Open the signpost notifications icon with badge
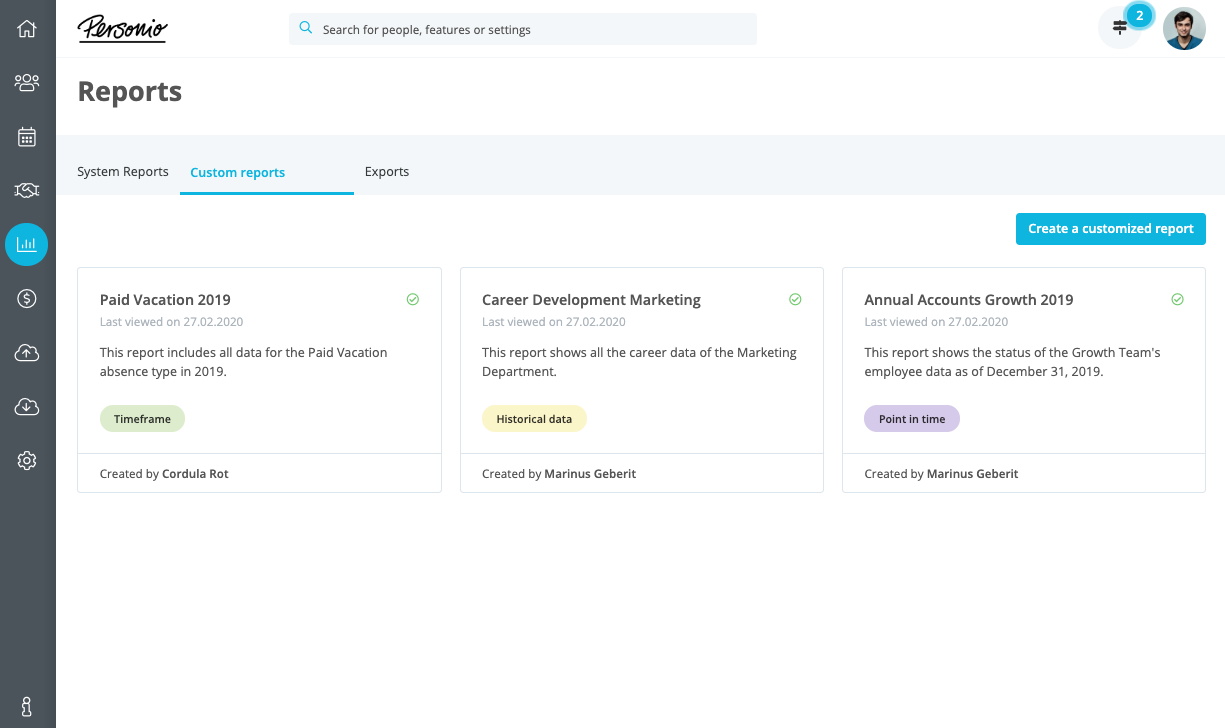This screenshot has height=728, width=1225. click(1120, 28)
